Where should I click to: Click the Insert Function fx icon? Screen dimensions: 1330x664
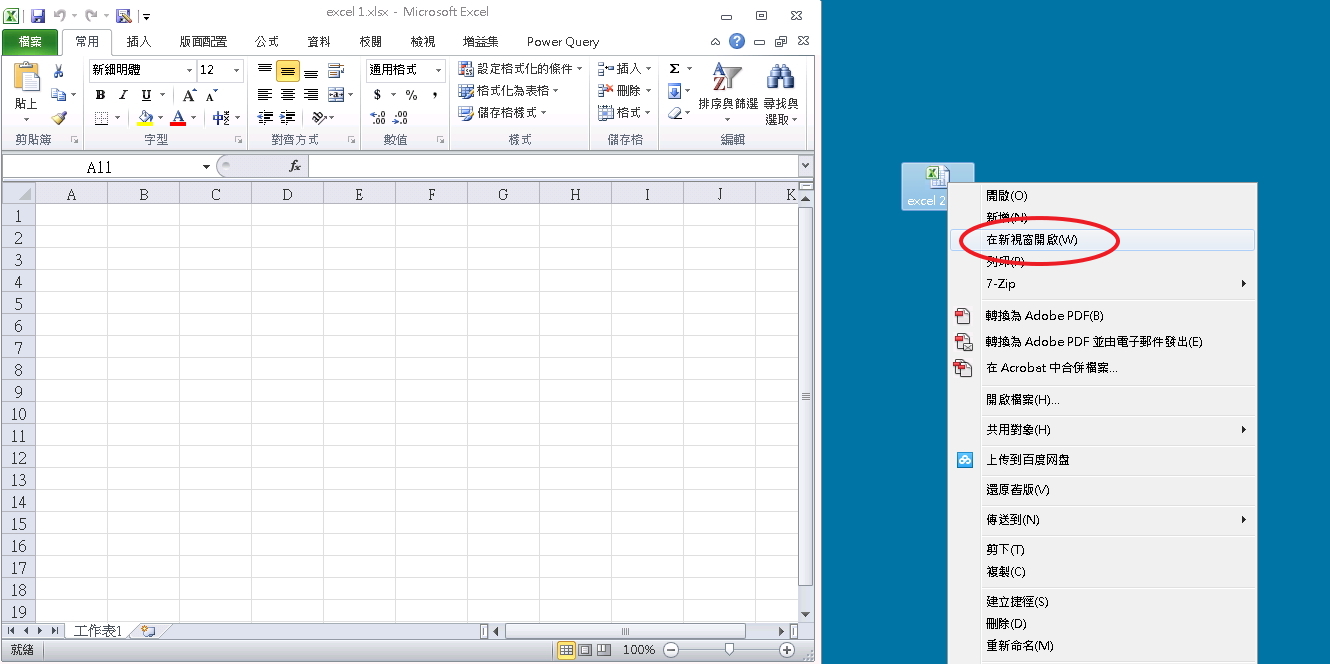point(295,166)
